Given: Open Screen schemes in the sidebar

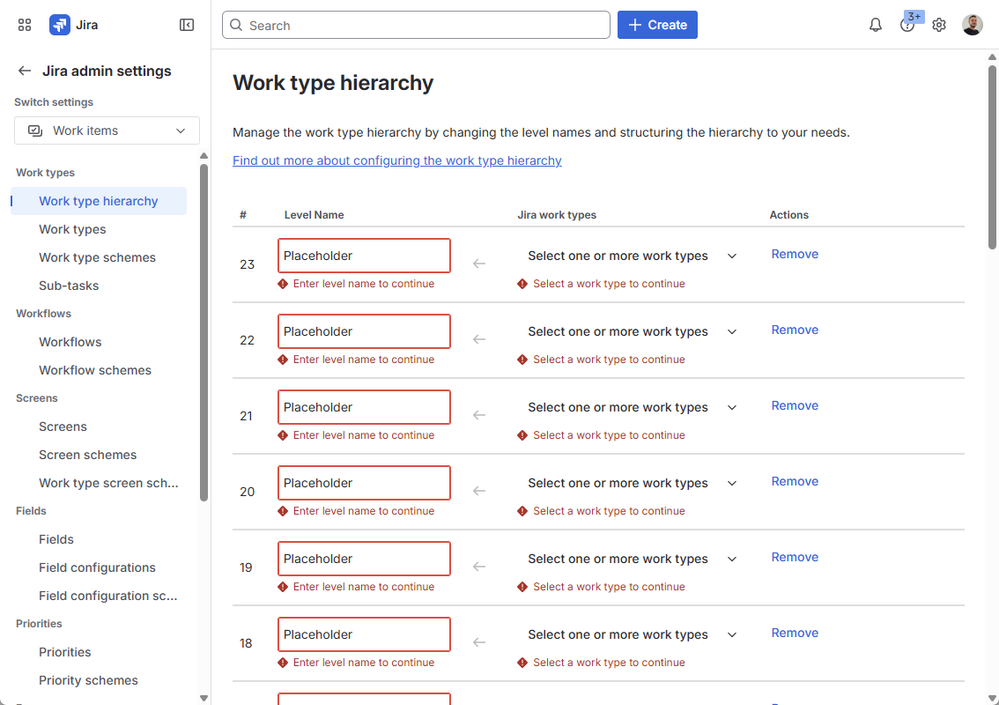Looking at the screenshot, I should [88, 455].
